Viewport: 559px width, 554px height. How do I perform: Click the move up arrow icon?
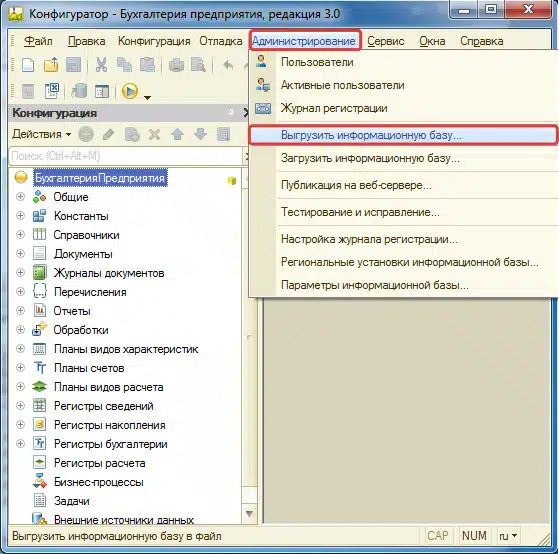(x=178, y=135)
